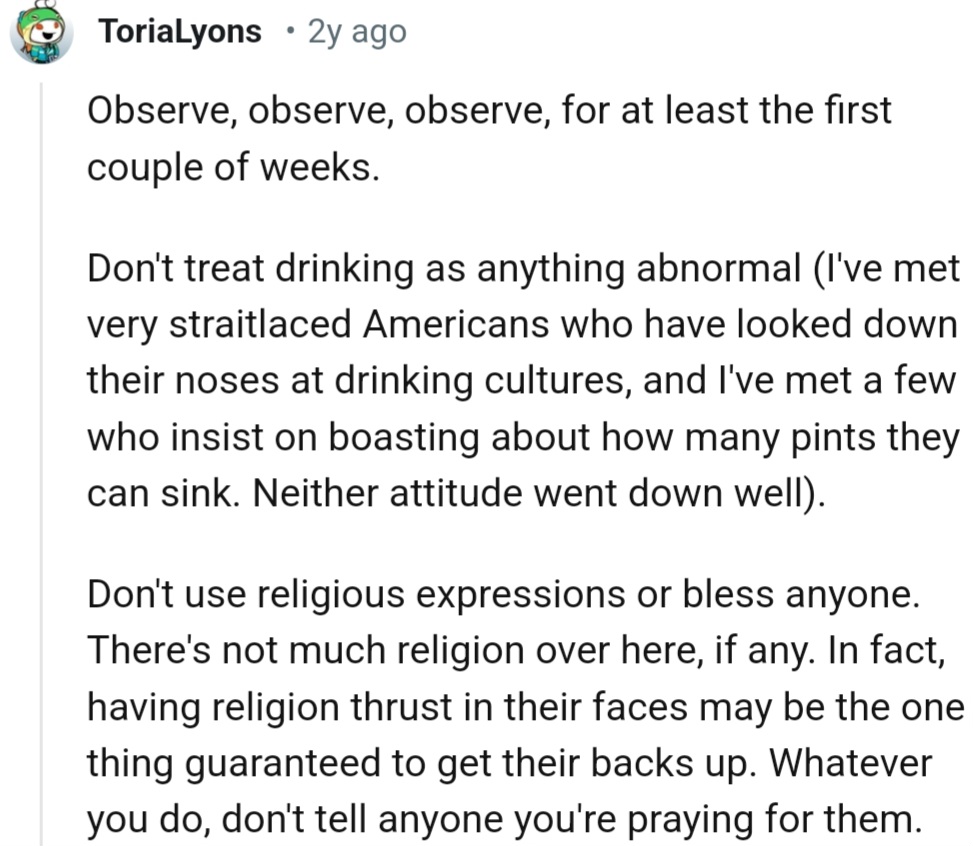Click the ToriaLyons user avatar

pyautogui.click(x=41, y=33)
